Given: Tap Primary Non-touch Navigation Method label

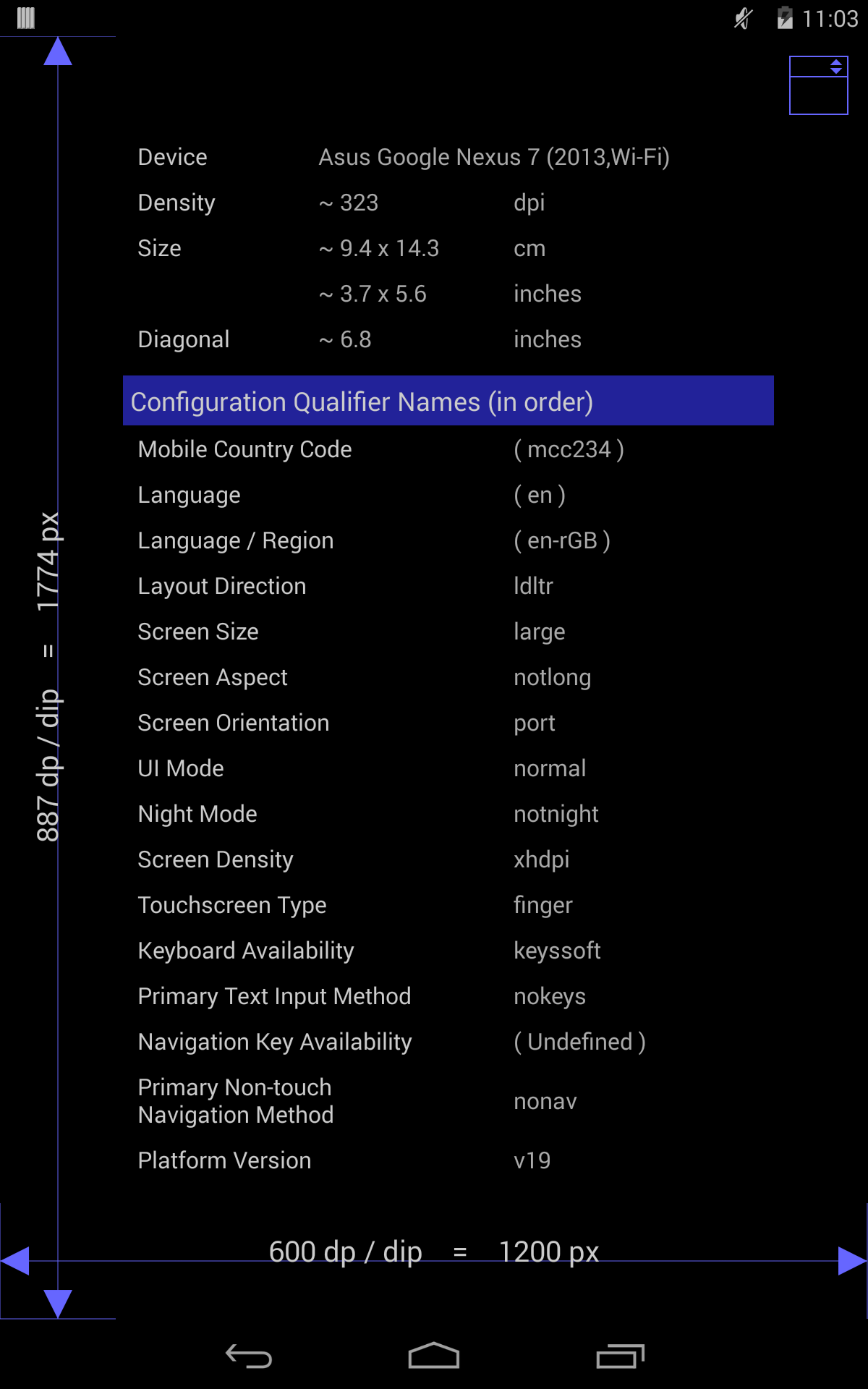Looking at the screenshot, I should [236, 1101].
